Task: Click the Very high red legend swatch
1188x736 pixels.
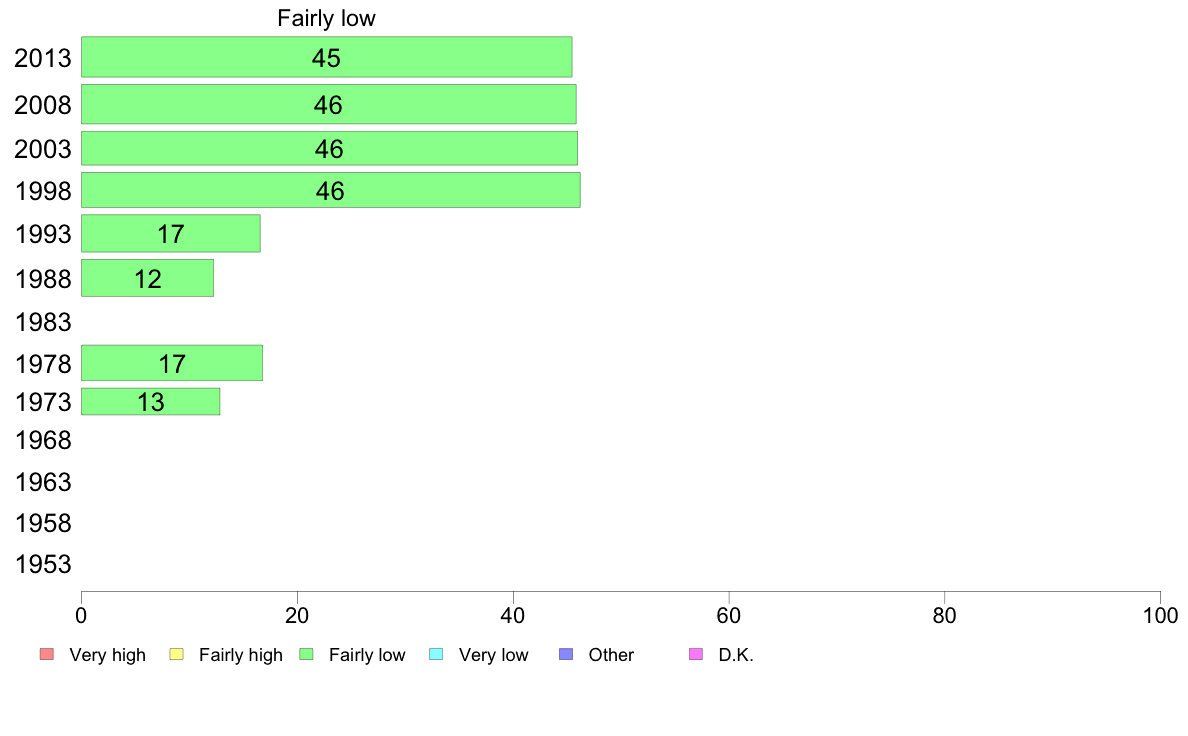Action: pos(47,654)
